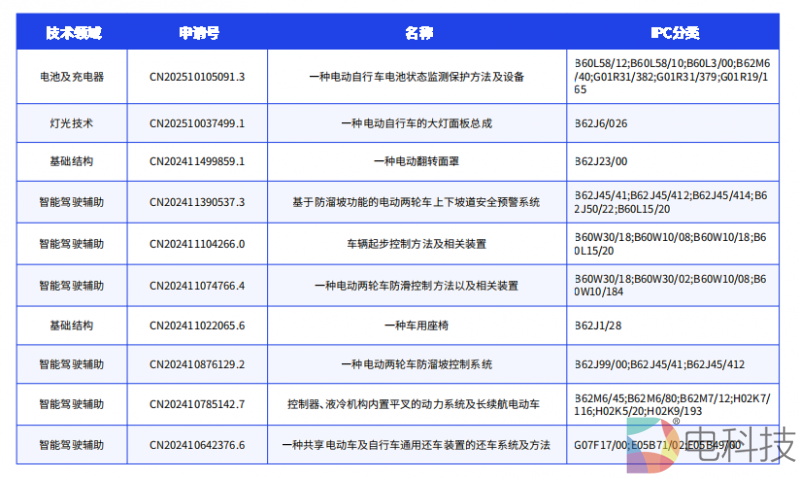The height and width of the screenshot is (480, 800).
Task: Select the 灯光技术 technology field cell
Action: coord(71,123)
